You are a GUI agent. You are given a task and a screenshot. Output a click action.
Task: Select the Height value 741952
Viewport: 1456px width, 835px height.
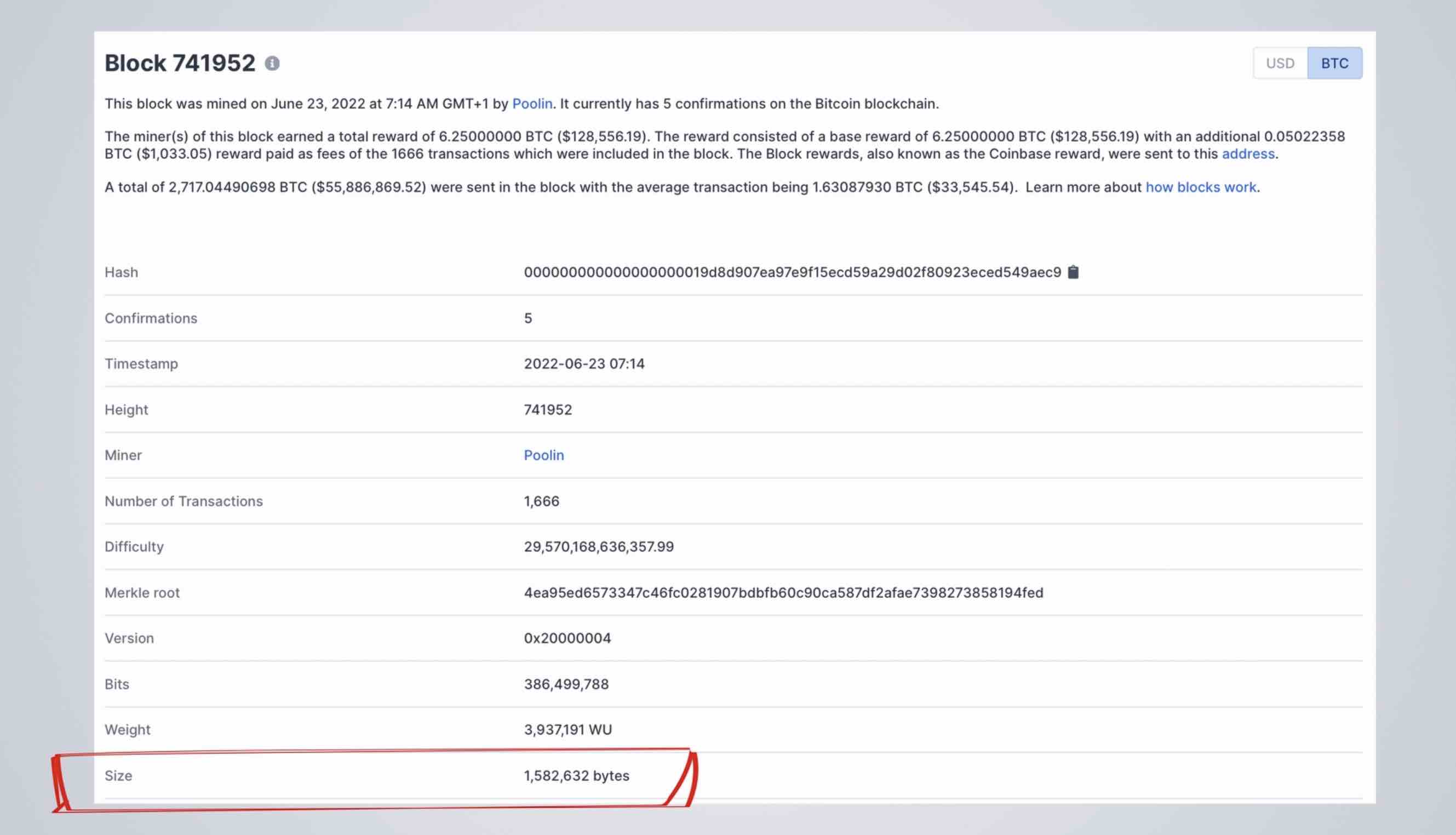548,409
